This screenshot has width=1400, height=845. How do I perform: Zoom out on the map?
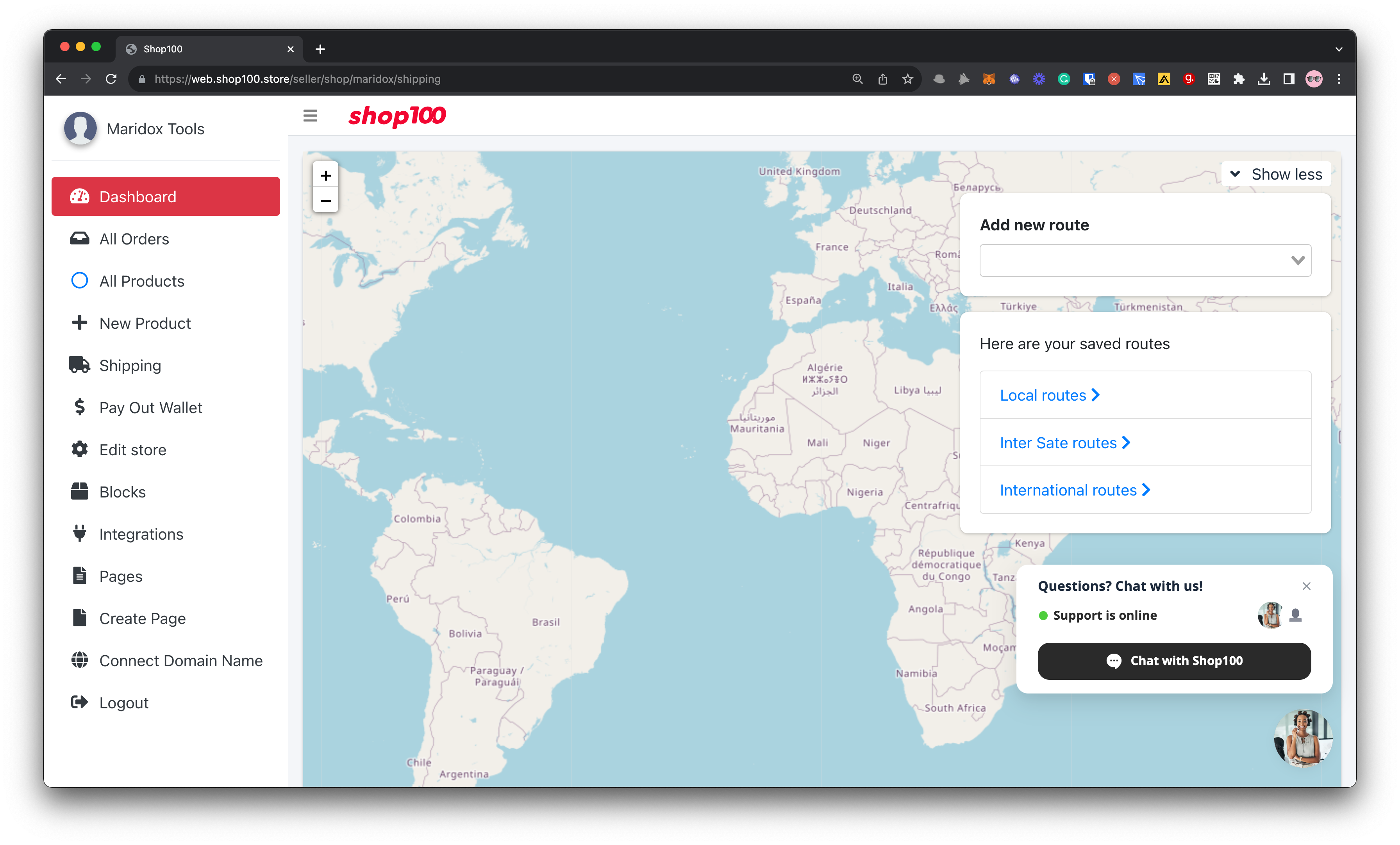pos(325,200)
